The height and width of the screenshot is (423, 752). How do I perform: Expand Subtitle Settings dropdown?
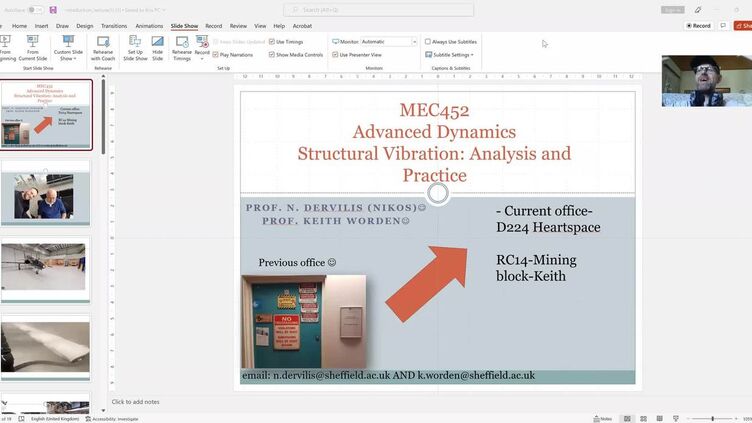point(450,55)
